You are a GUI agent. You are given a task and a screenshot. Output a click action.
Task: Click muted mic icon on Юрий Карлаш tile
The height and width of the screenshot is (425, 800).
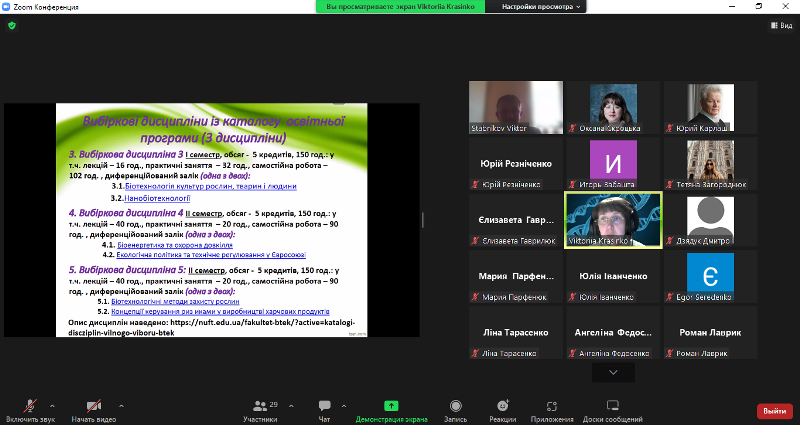pyautogui.click(x=670, y=129)
